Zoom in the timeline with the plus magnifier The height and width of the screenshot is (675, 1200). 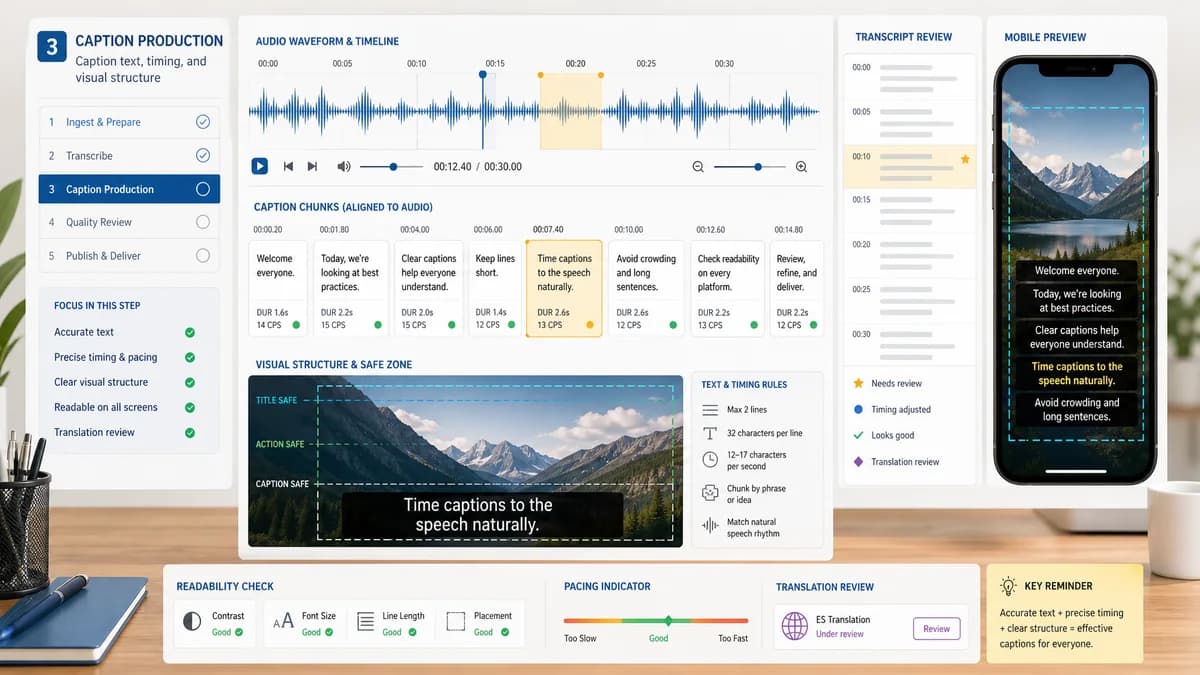[x=801, y=167]
